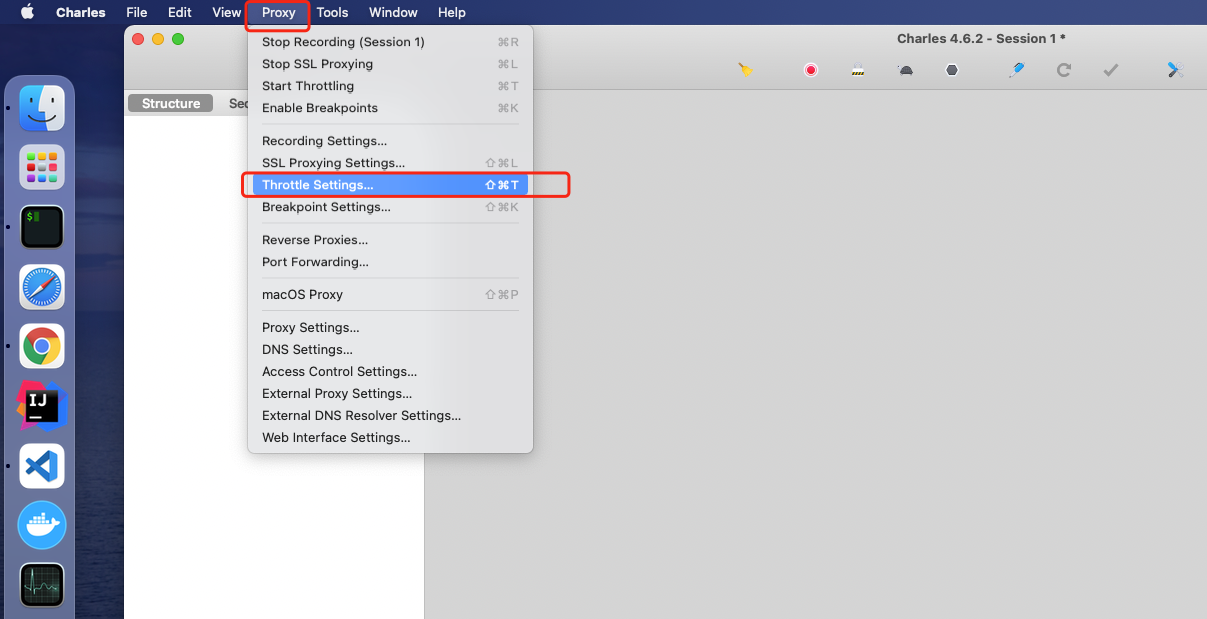1207x619 pixels.
Task: Open the Help menu
Action: [452, 12]
